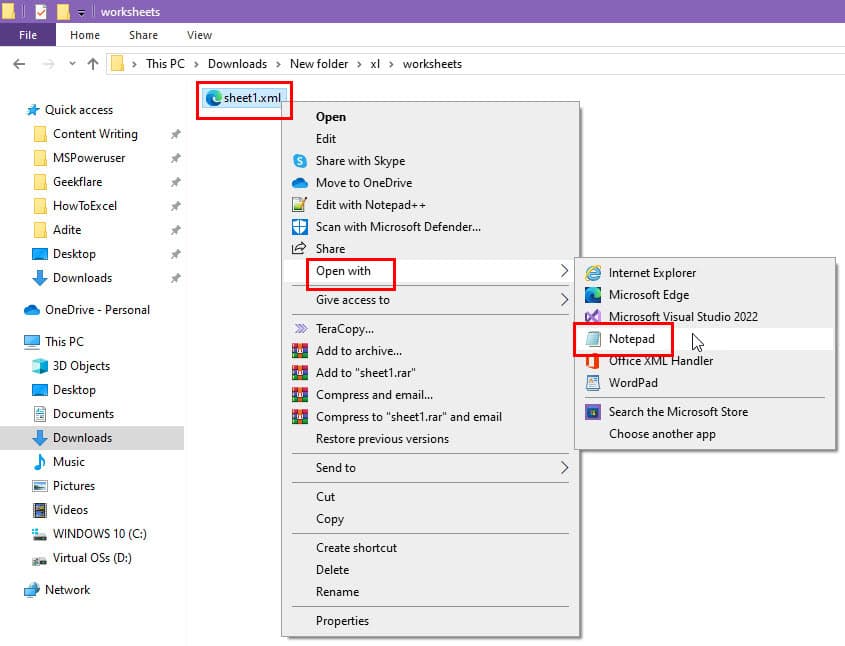Screen dimensions: 845x646
Task: Click the Internet Explorer icon in submenu
Action: (x=593, y=273)
